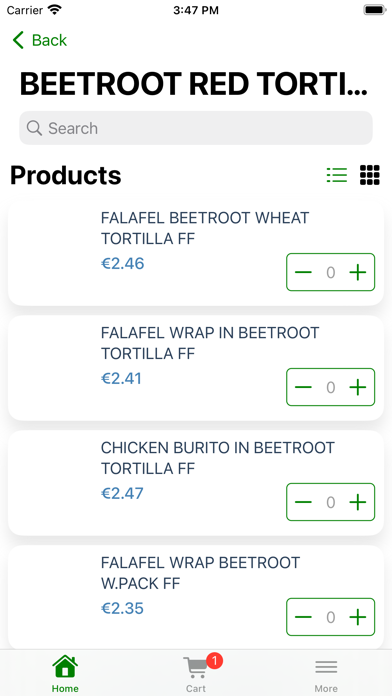
Task: Increase Falafel Wrap Beetroot W.Pack quantity
Action: (357, 617)
